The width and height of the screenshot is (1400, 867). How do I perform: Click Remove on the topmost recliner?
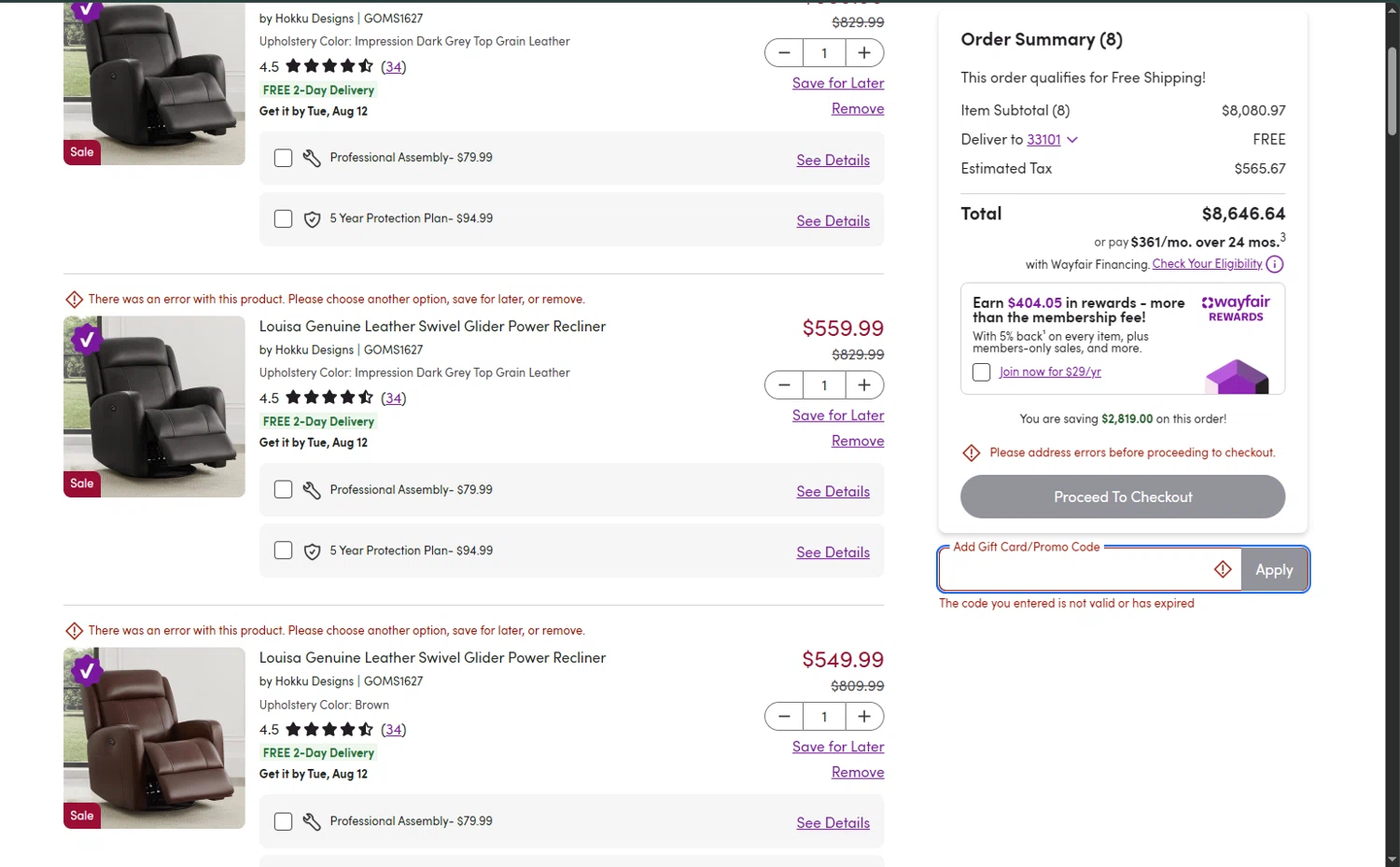tap(858, 108)
